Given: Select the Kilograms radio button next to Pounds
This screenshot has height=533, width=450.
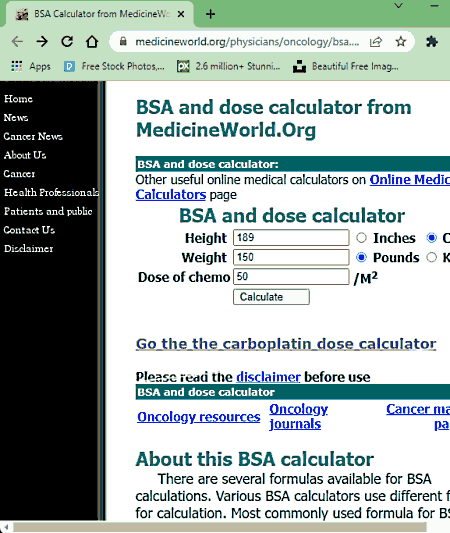Looking at the screenshot, I should pyautogui.click(x=432, y=257).
